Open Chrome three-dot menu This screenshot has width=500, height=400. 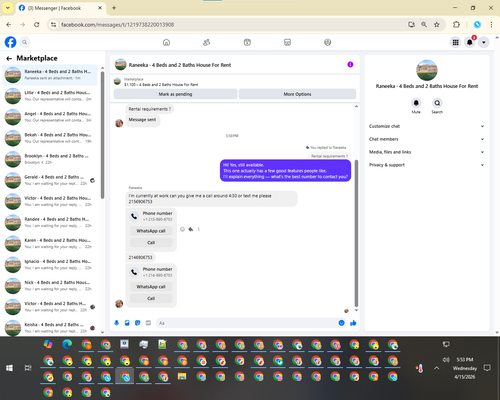491,25
